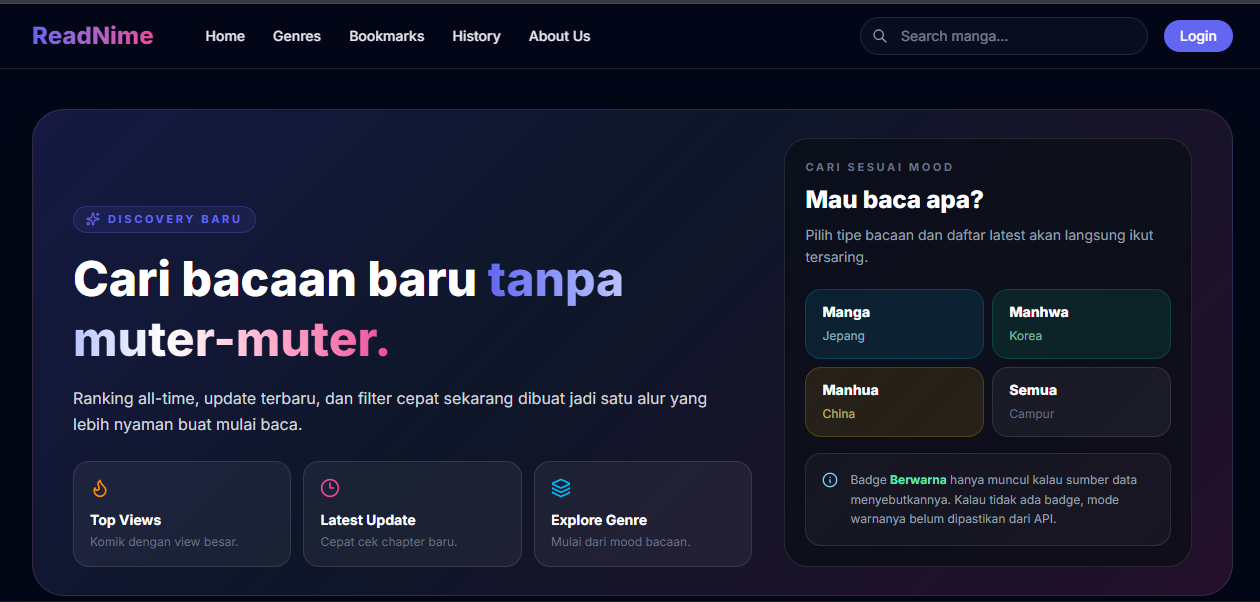Open the History nav item
The image size is (1260, 602).
pyautogui.click(x=476, y=36)
